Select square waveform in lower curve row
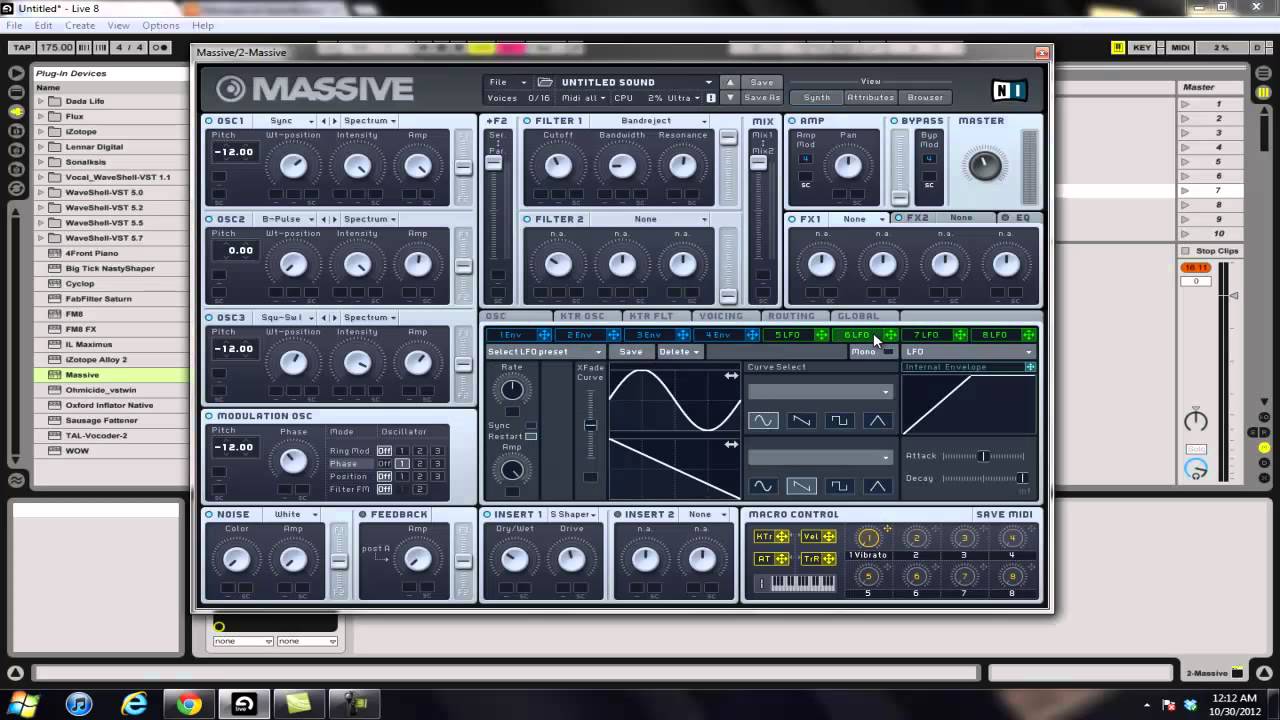1280x720 pixels. [839, 486]
